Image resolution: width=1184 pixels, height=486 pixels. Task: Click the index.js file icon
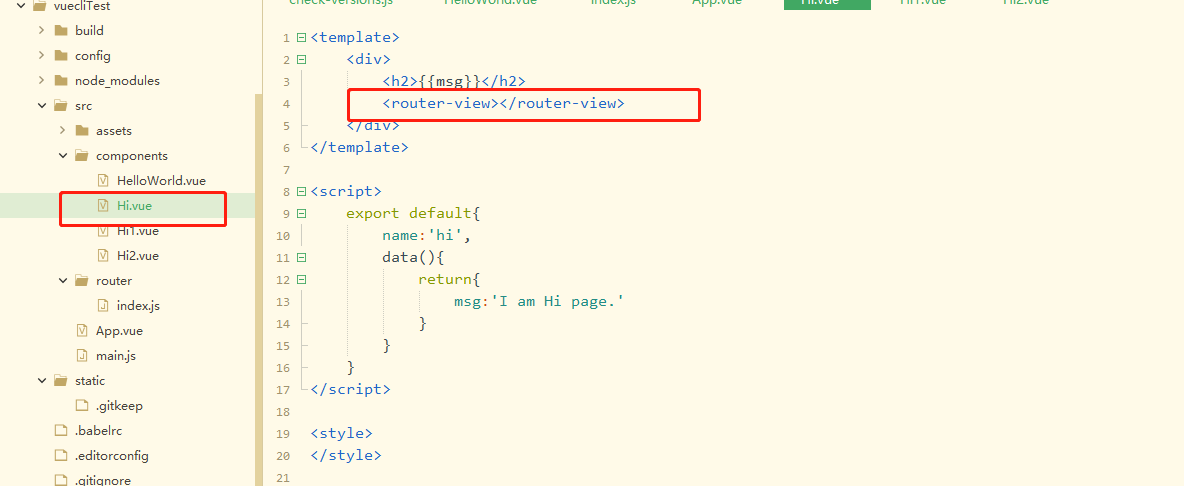point(103,306)
